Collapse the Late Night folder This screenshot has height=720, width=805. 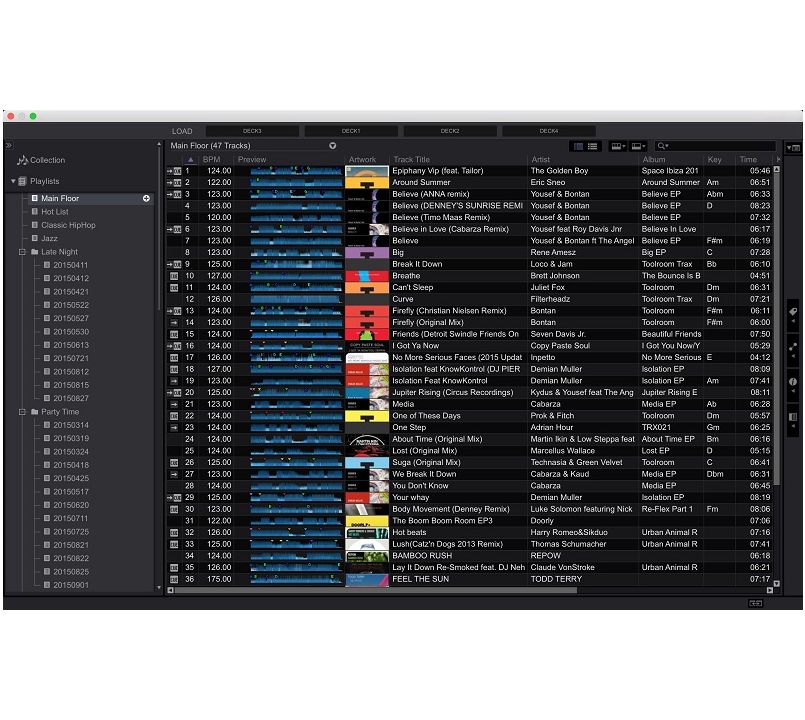pyautogui.click(x=22, y=252)
